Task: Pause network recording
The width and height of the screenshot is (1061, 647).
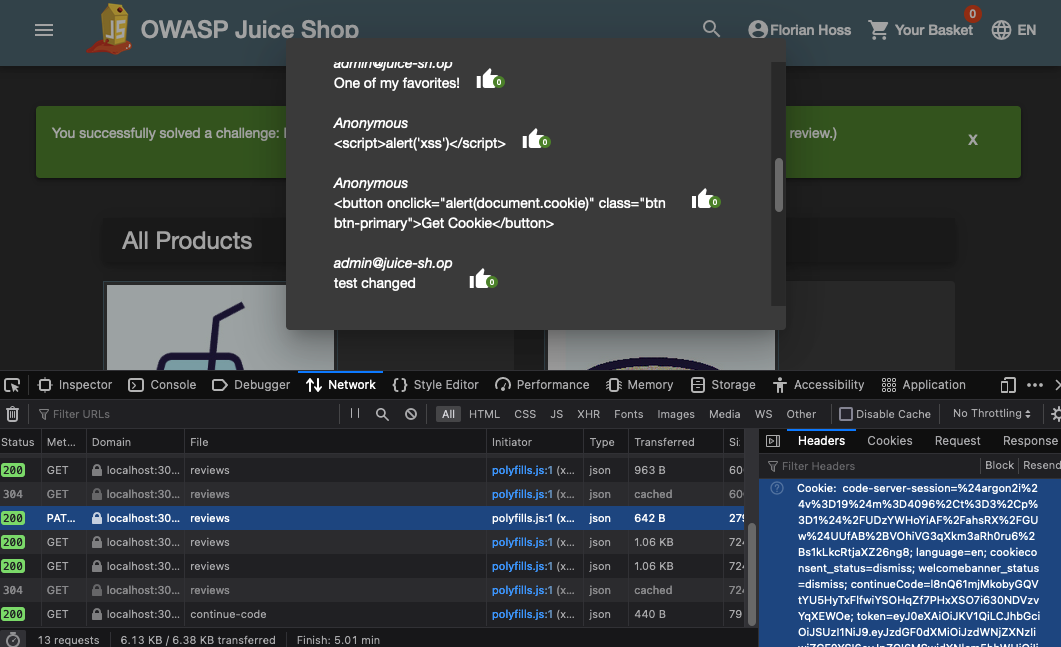Action: click(x=355, y=414)
